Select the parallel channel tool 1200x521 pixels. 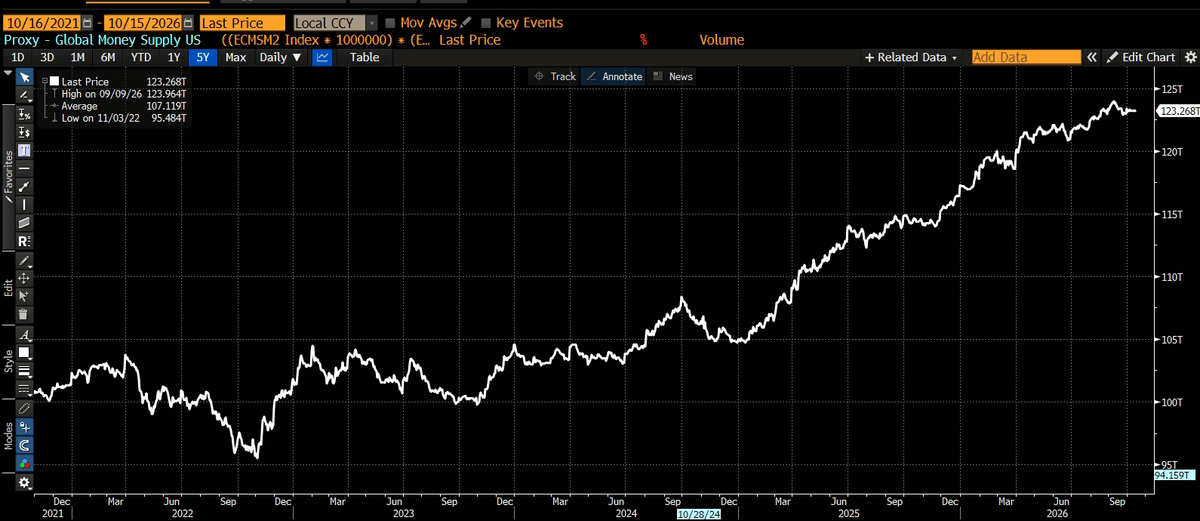click(25, 222)
